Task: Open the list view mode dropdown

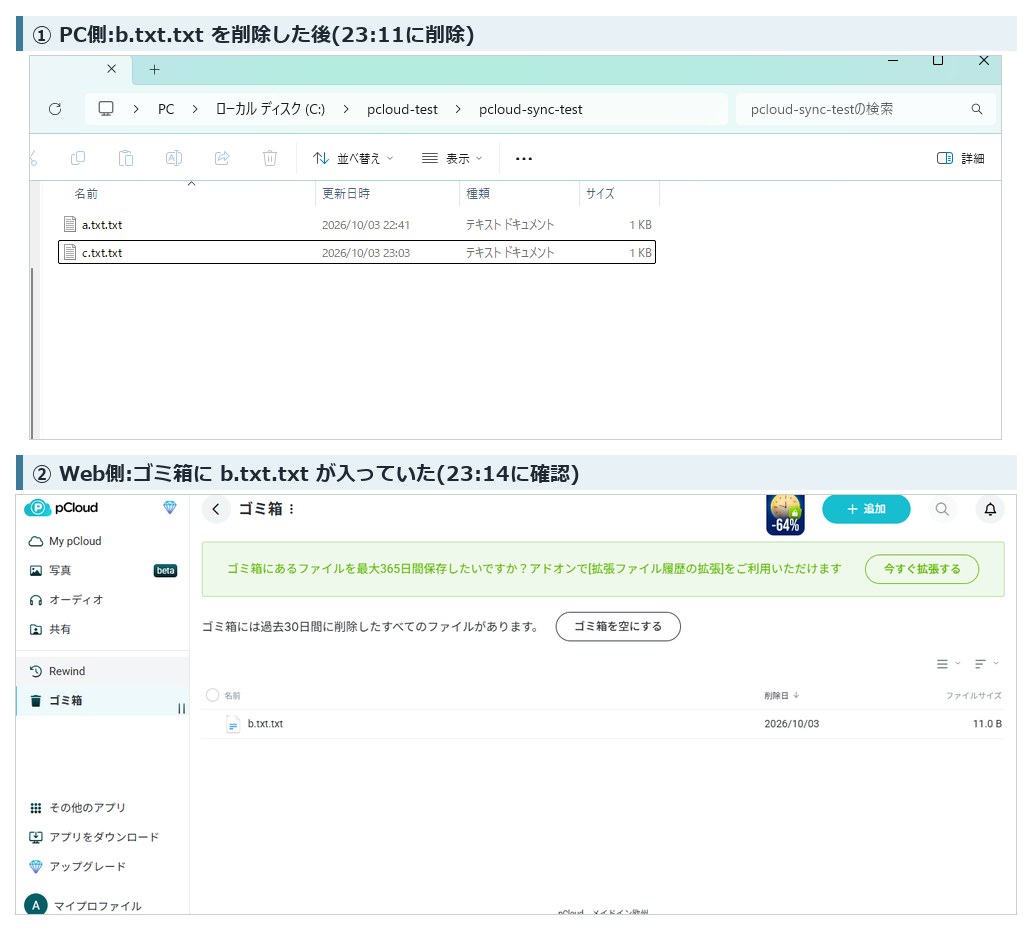Action: (x=948, y=663)
